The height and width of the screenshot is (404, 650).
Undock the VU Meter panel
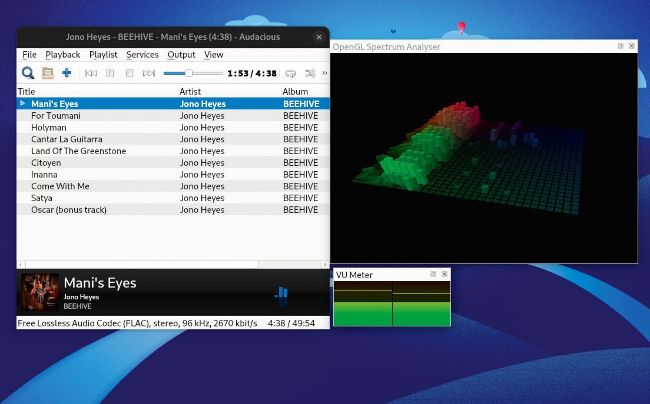pos(434,274)
